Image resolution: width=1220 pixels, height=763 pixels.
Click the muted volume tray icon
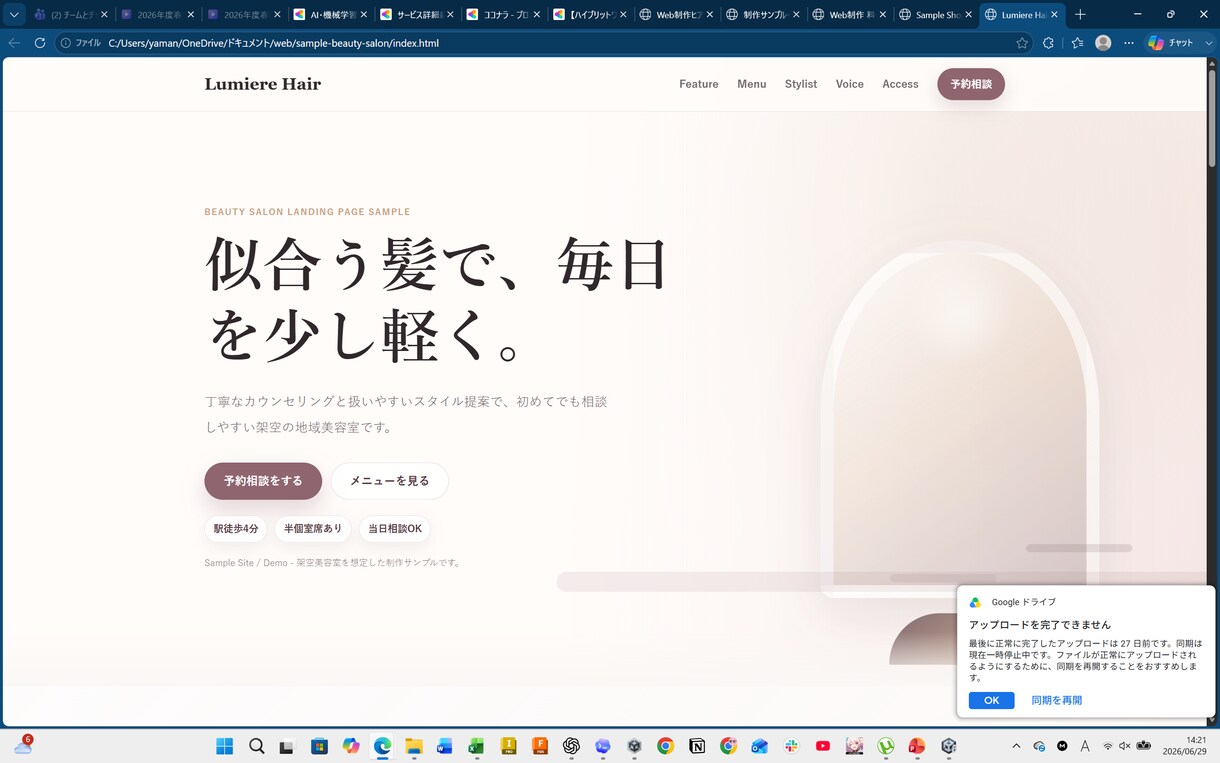coord(1125,746)
